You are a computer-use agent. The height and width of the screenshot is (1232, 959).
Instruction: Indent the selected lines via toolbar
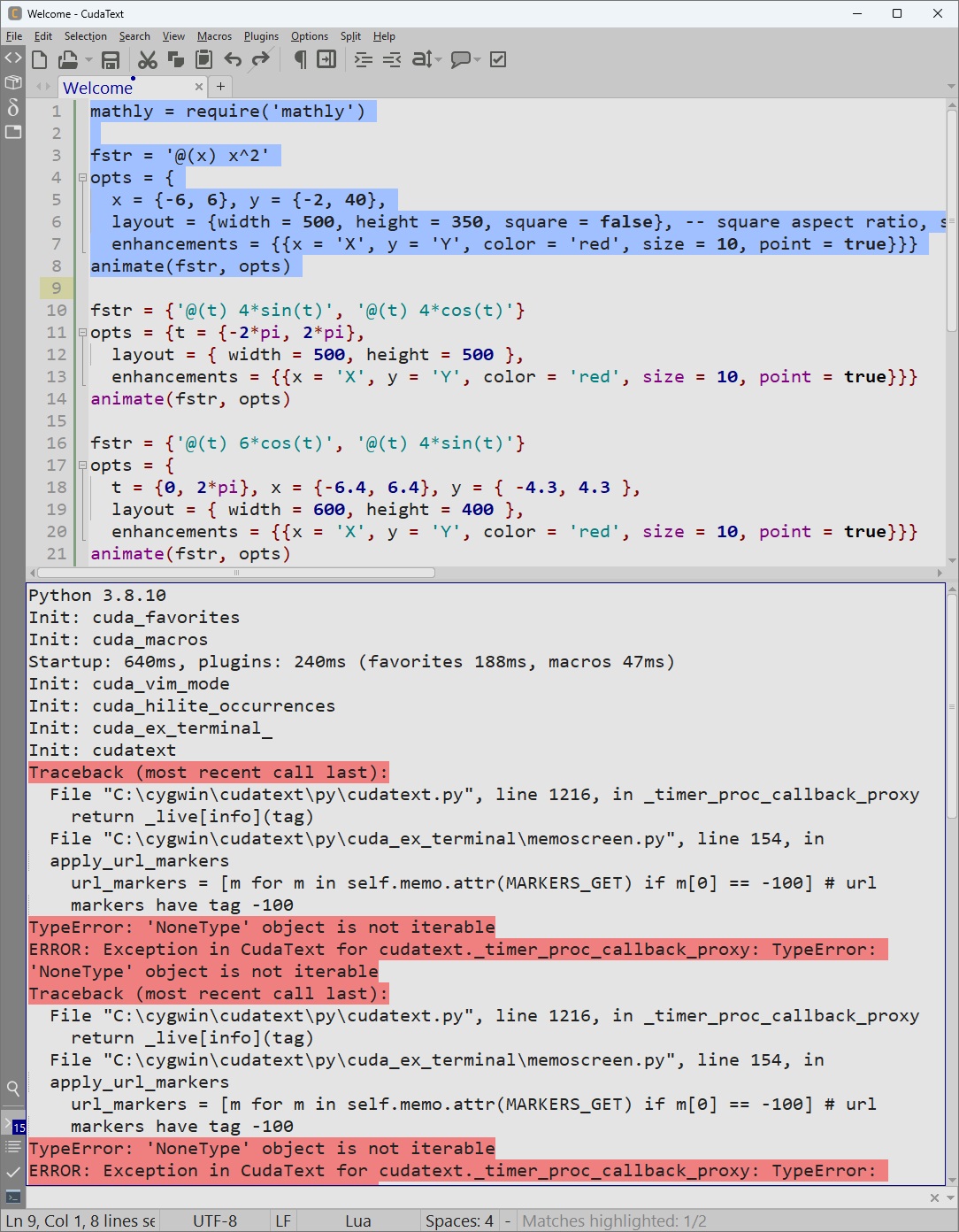click(x=363, y=59)
